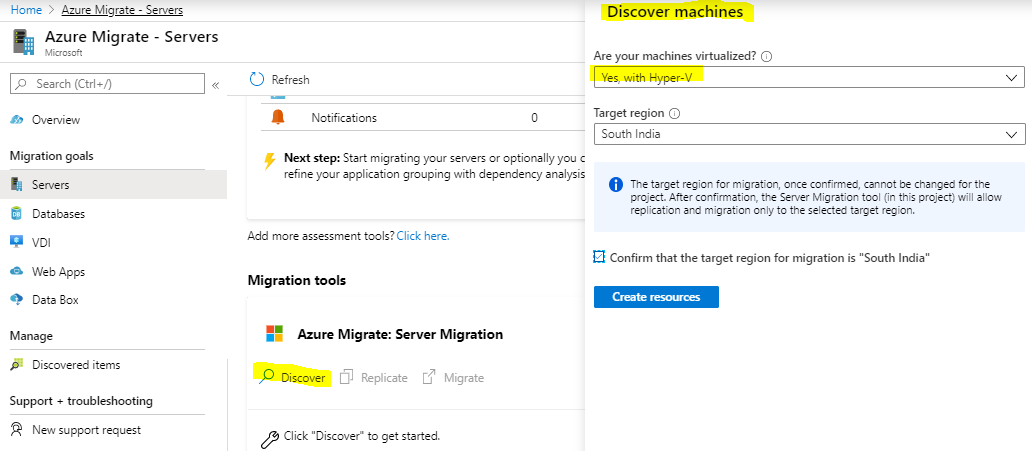Click the Create resources button
This screenshot has width=1032, height=451.
point(656,297)
